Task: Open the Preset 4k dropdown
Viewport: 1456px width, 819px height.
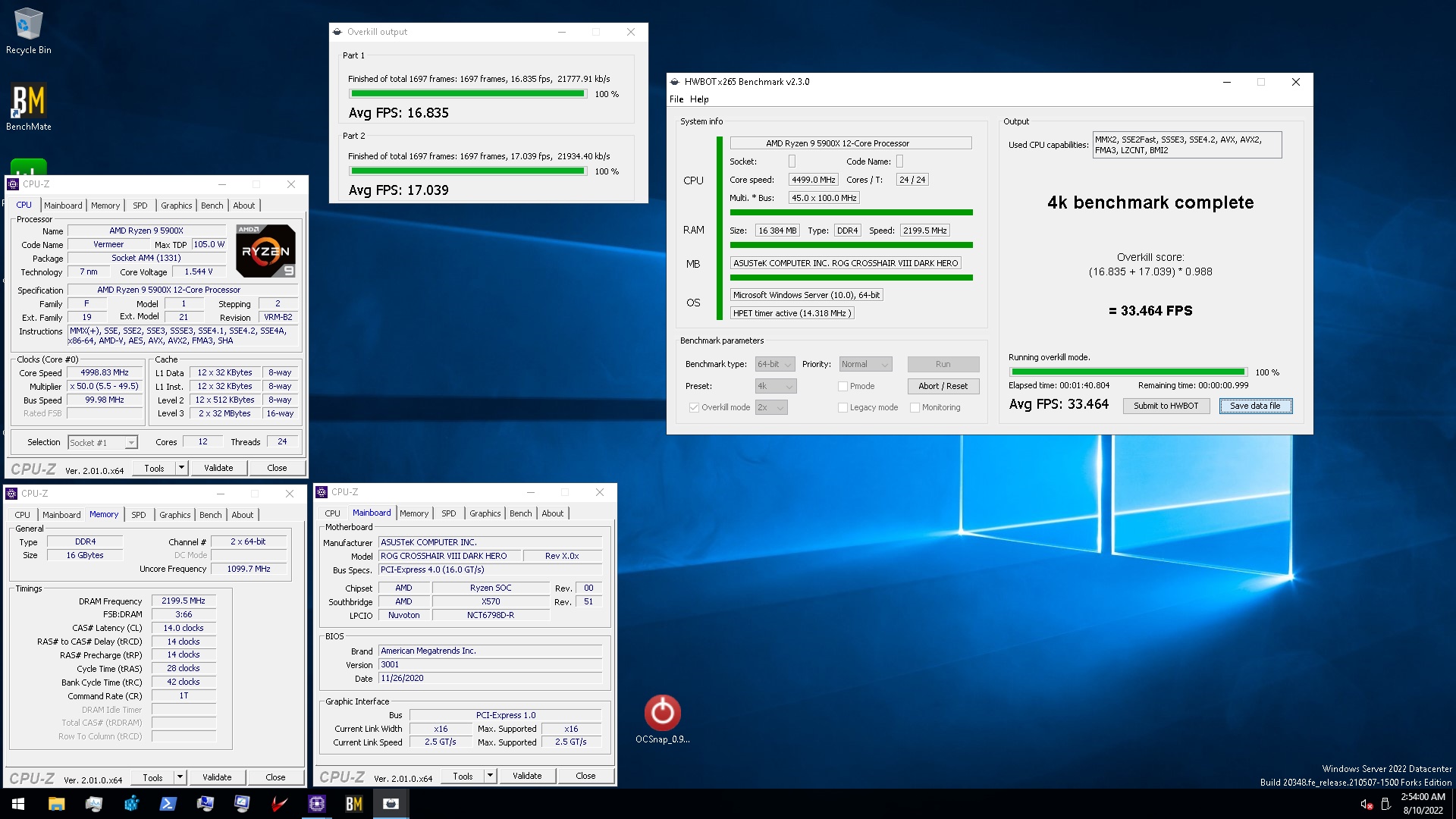Action: click(x=775, y=386)
